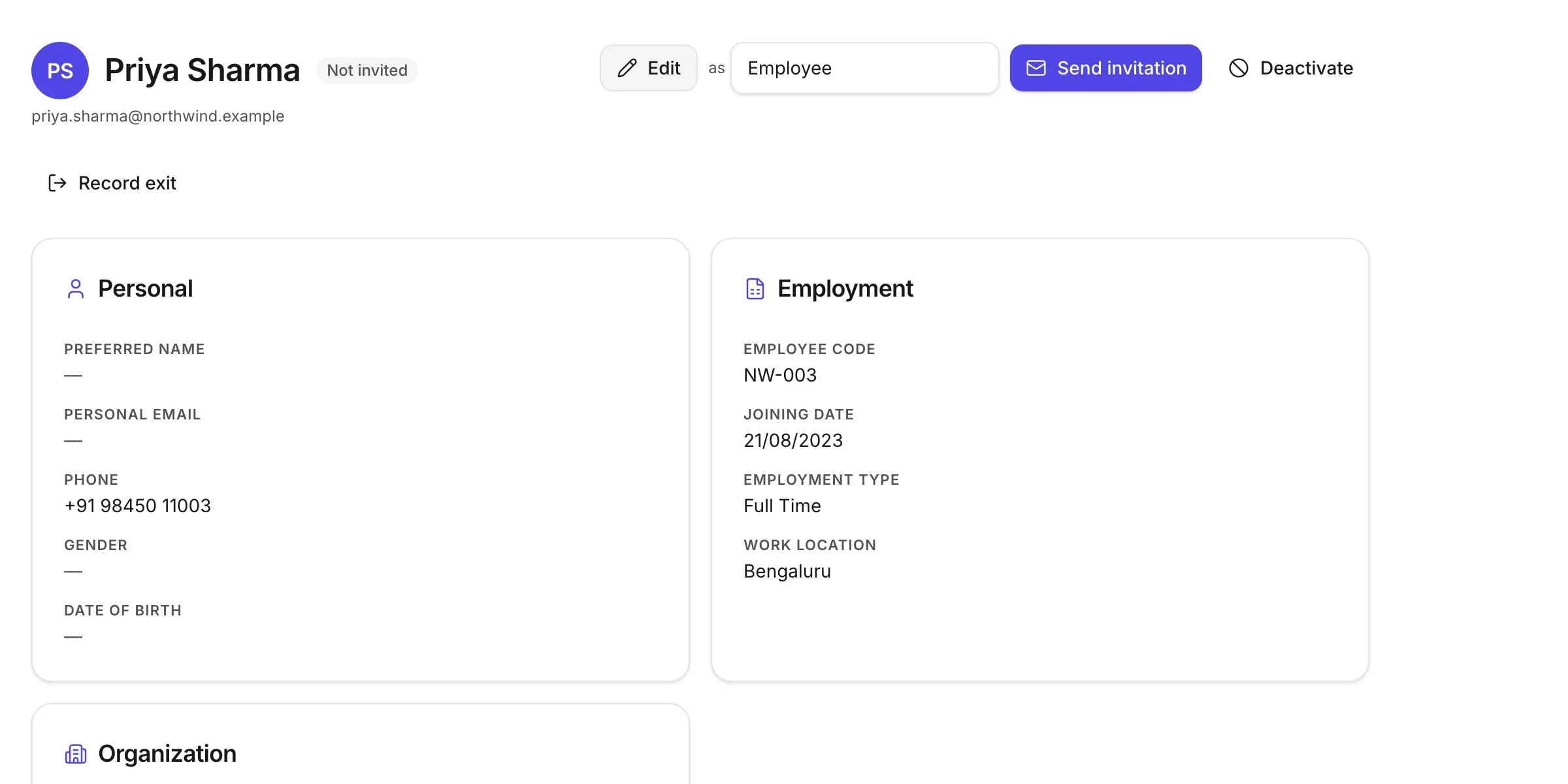Click the PHONE label
The width and height of the screenshot is (1568, 784).
tap(91, 480)
